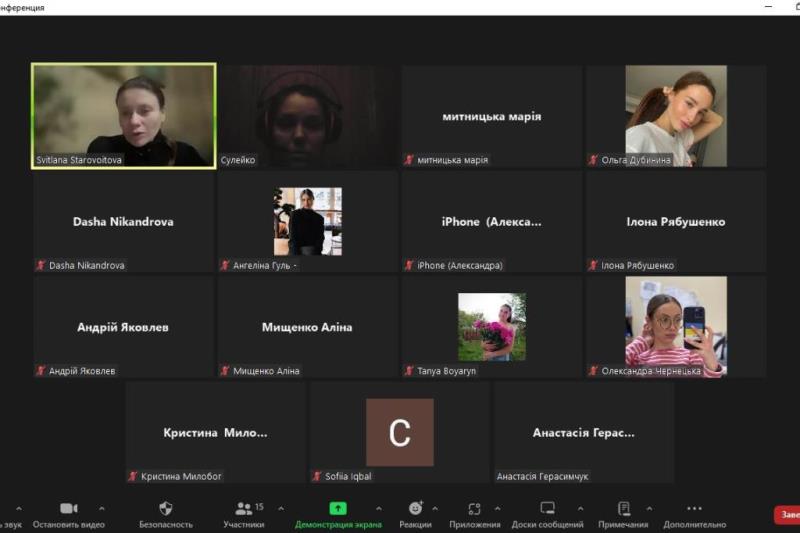Click the 'Svitlana Starovoitova' name label
Screen dimensions: 800x533
click(79, 160)
